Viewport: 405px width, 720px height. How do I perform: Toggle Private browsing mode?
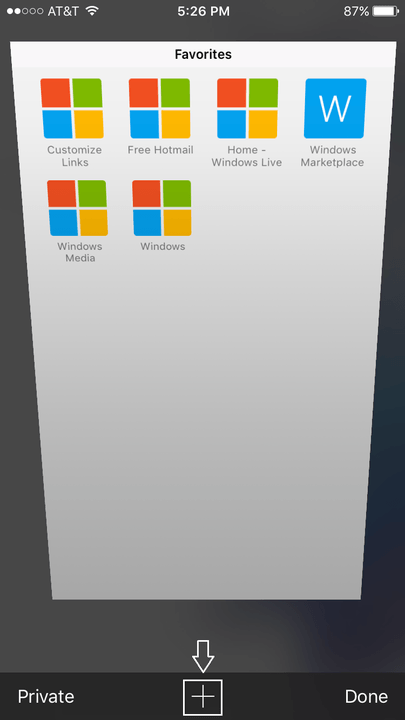pyautogui.click(x=46, y=697)
